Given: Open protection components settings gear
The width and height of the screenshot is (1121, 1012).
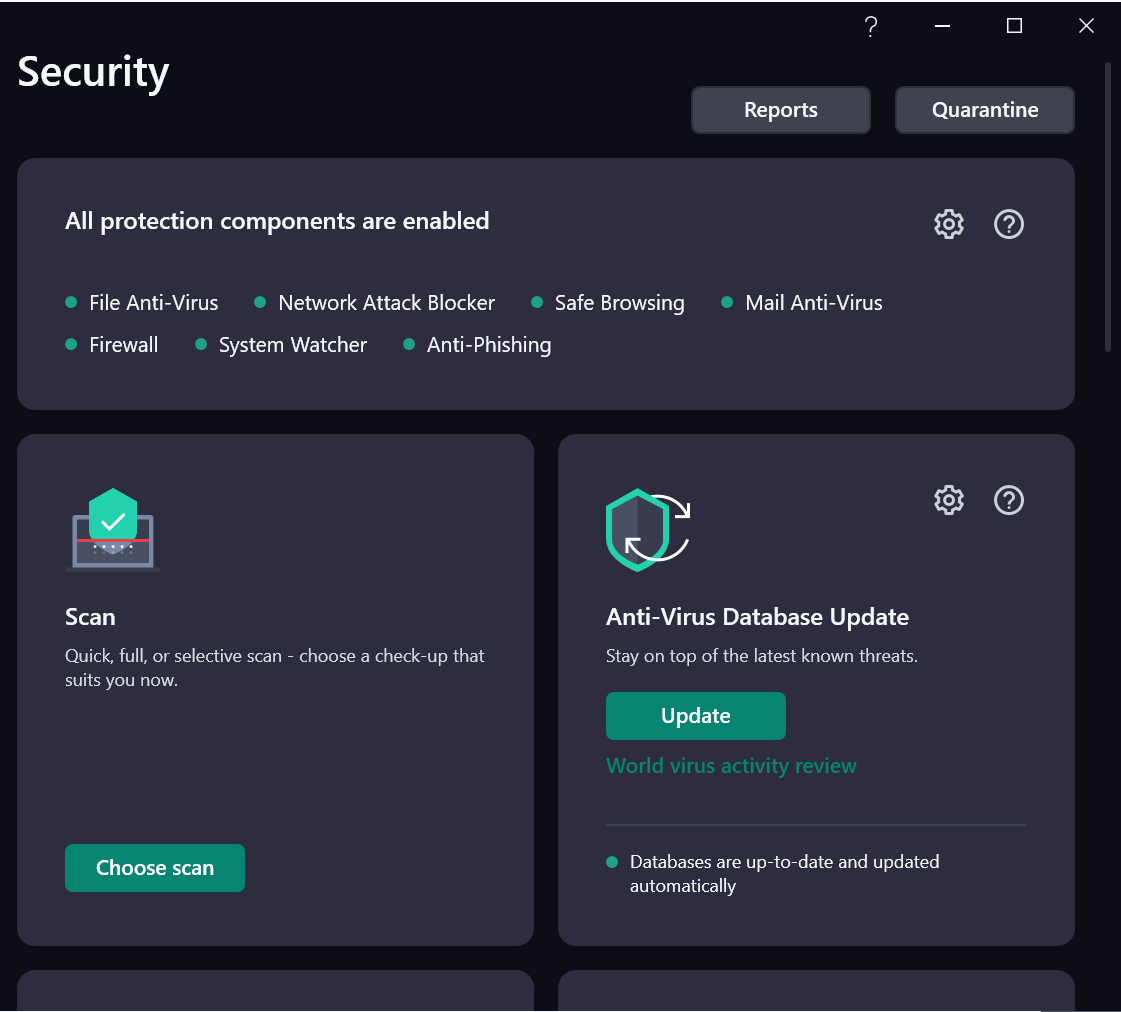Looking at the screenshot, I should point(948,224).
